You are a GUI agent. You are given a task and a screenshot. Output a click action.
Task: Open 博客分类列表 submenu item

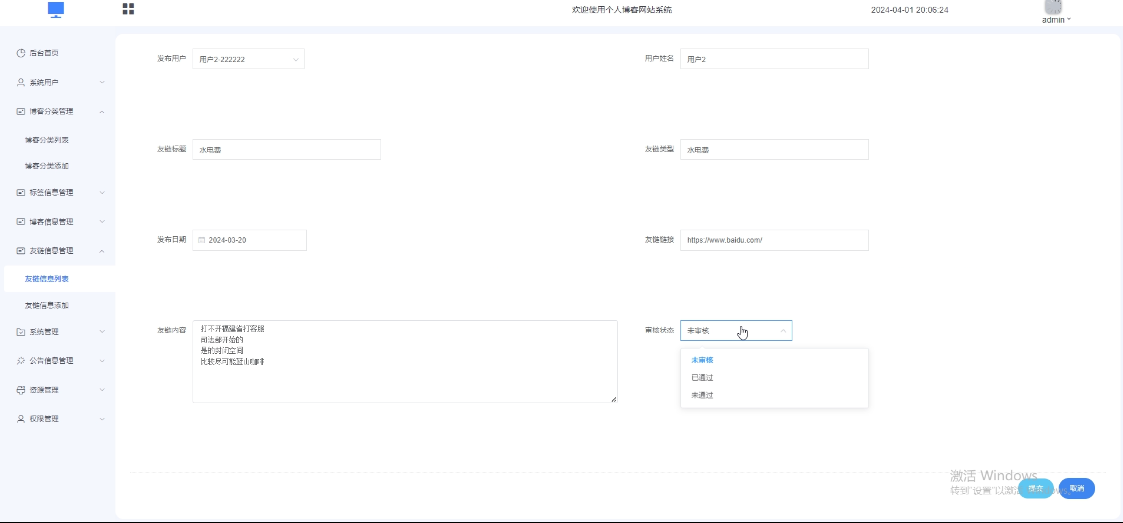pos(47,140)
